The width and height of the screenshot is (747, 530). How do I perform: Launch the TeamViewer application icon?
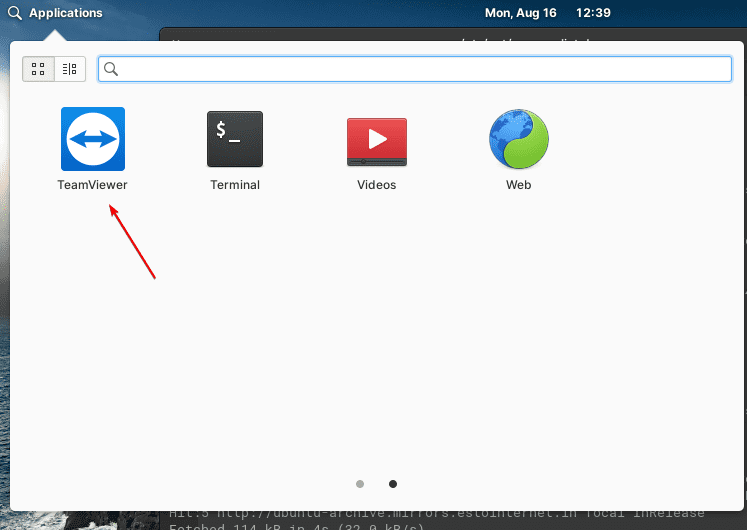[93, 139]
